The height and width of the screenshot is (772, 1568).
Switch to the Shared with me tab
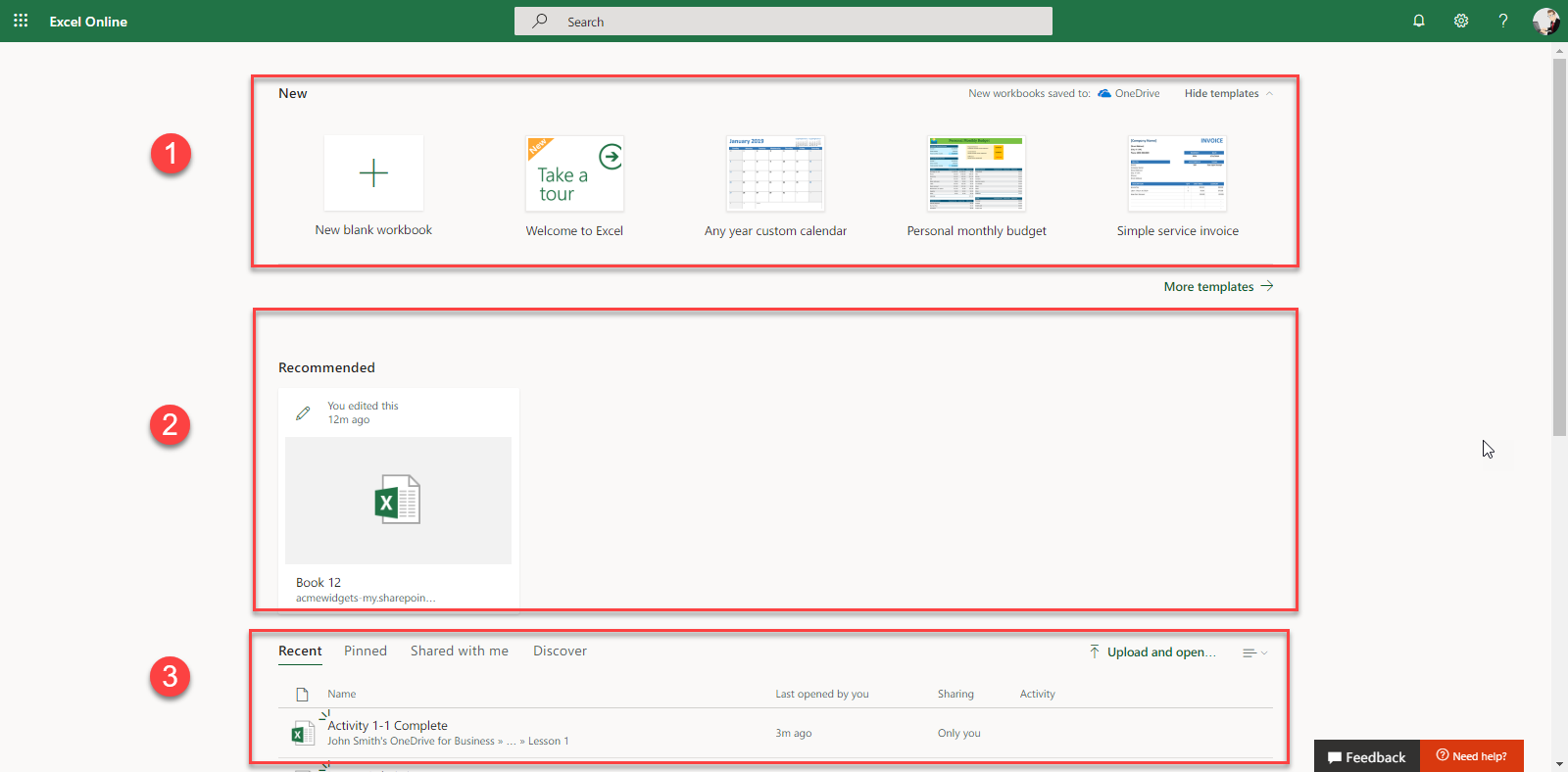pyautogui.click(x=460, y=651)
